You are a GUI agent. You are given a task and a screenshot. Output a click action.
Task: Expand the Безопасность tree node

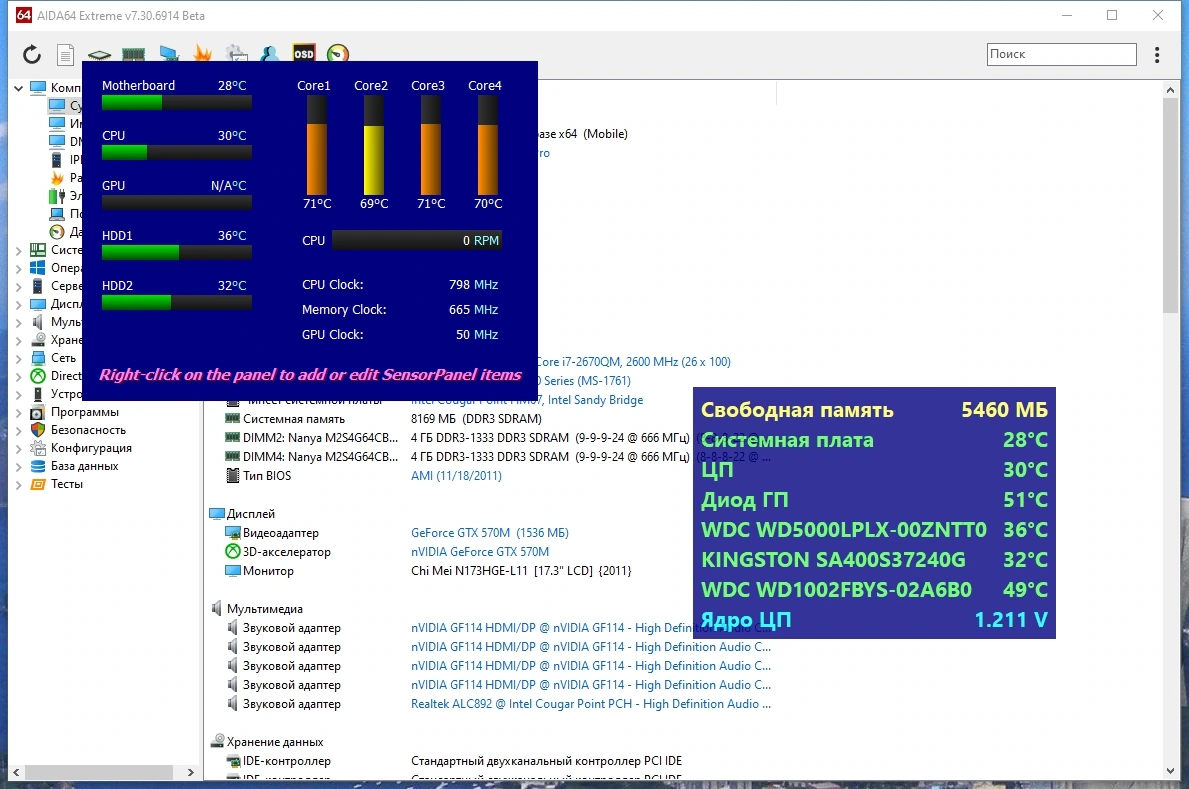tap(18, 430)
